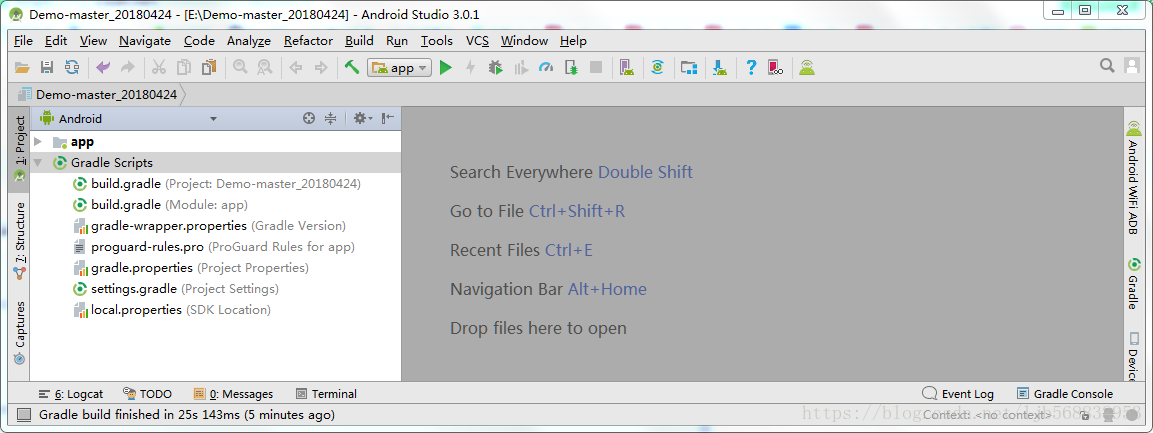This screenshot has width=1153, height=433.
Task: Hide the Project panel with arrow icon
Action: 388,118
